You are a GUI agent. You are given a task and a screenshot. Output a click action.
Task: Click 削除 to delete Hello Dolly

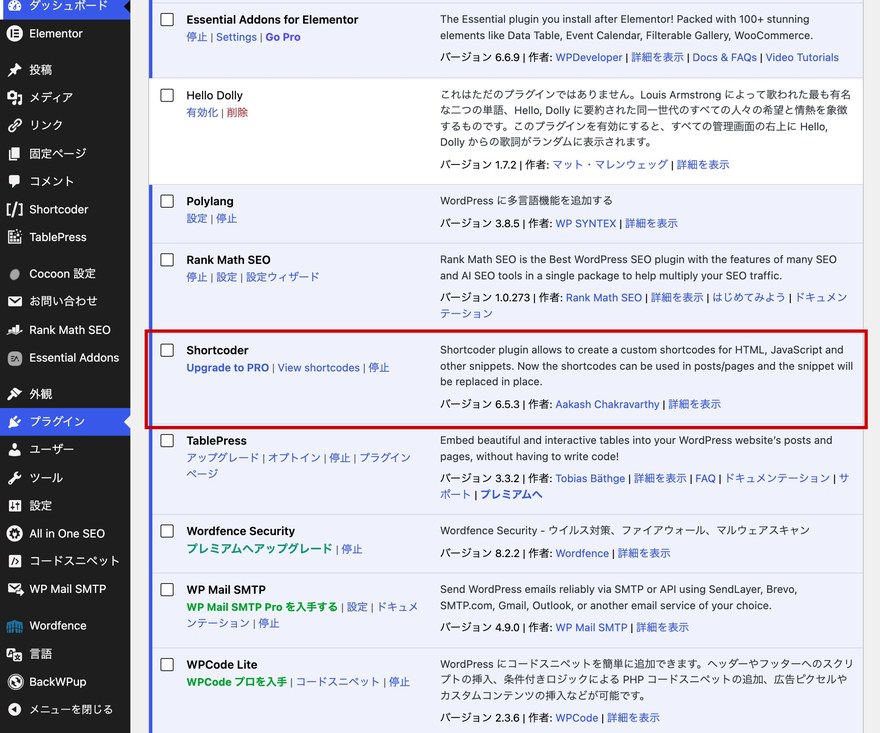[x=237, y=113]
